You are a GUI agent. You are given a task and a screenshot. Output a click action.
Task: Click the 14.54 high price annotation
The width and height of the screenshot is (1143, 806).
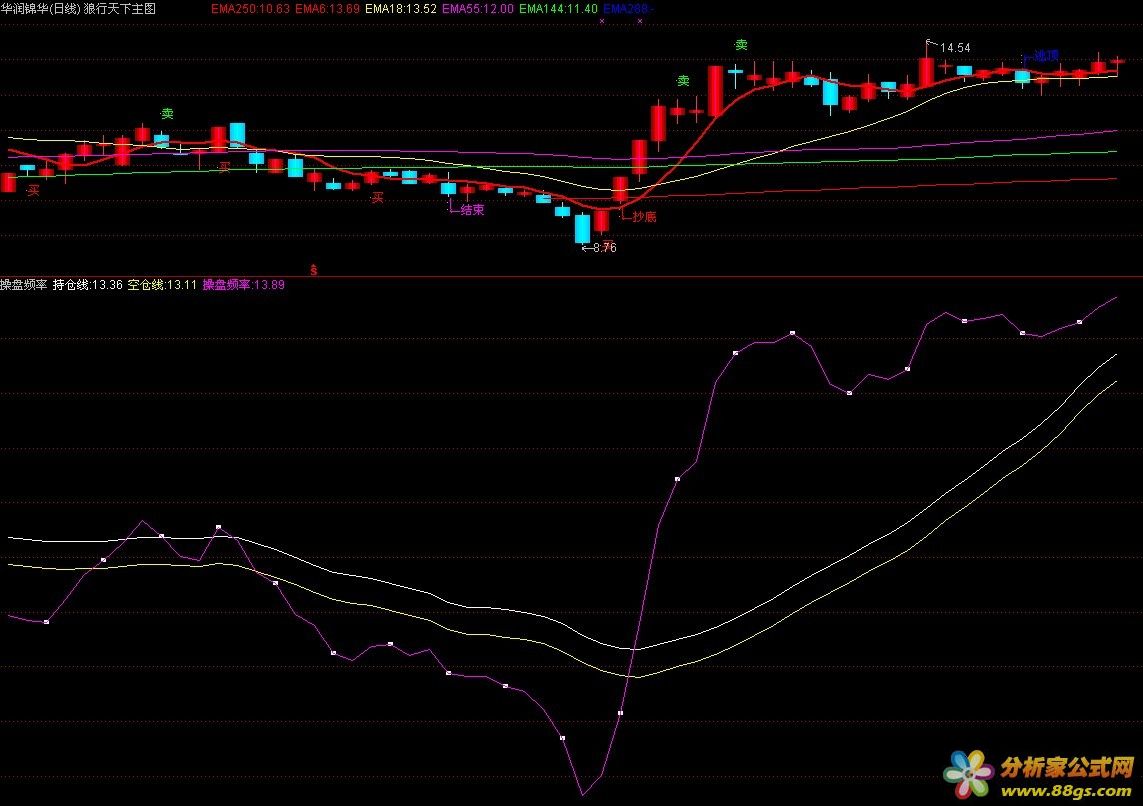pos(955,48)
